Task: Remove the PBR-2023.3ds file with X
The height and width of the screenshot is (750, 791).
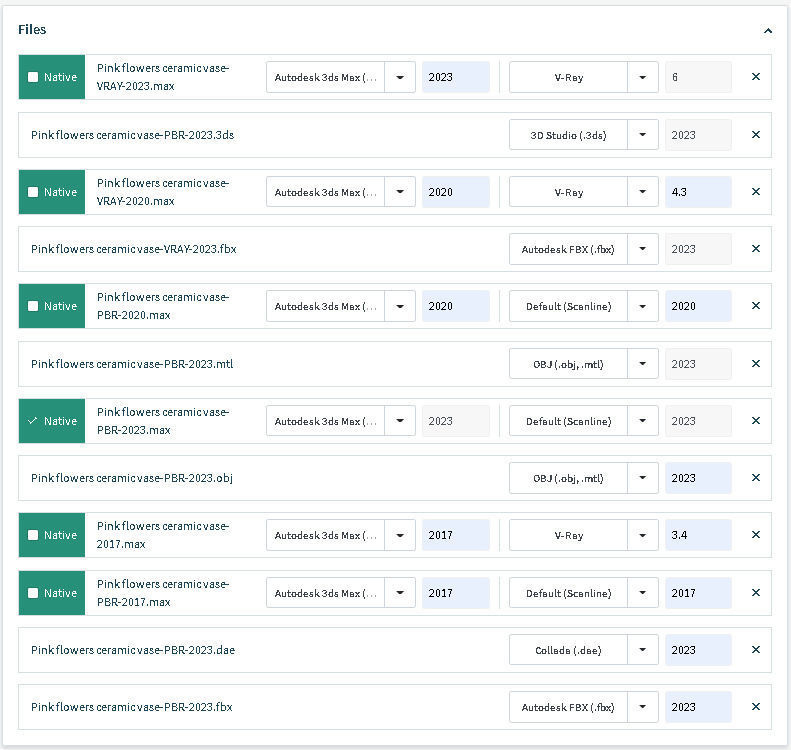Action: click(755, 135)
